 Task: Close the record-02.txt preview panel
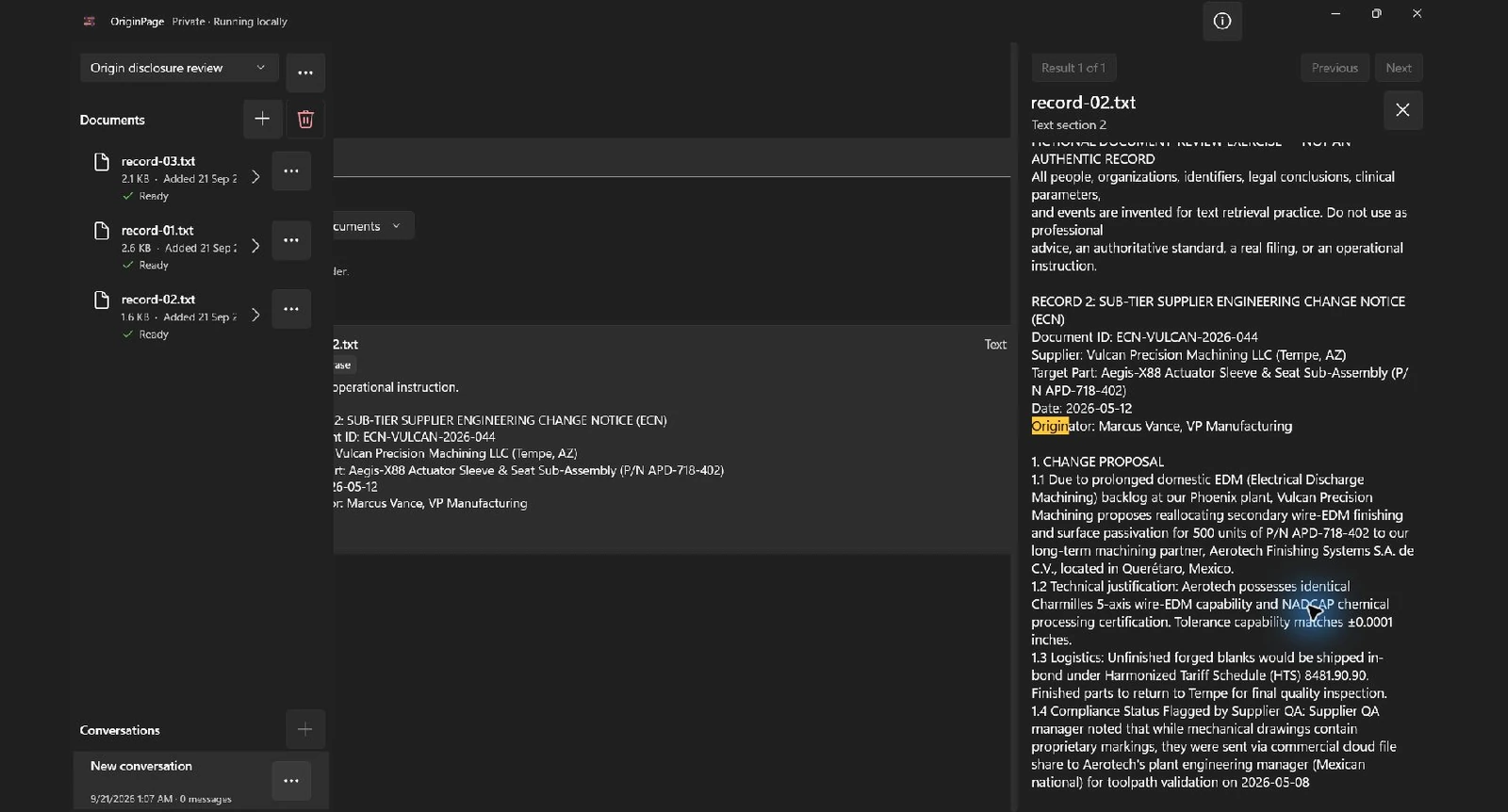[1402, 110]
